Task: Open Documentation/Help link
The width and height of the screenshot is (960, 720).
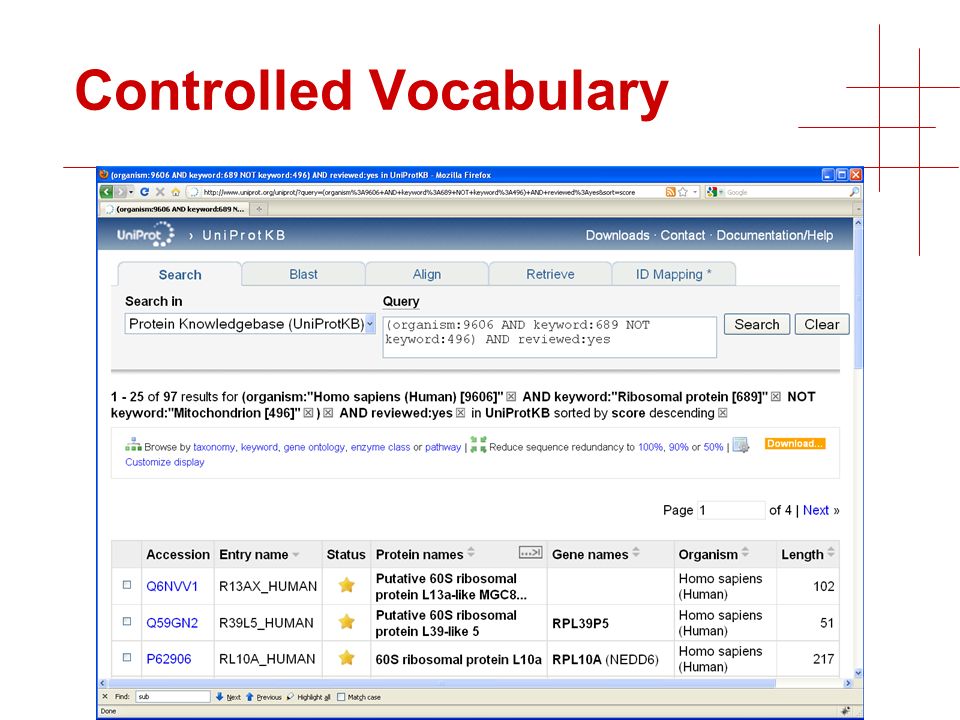Action: tap(774, 235)
